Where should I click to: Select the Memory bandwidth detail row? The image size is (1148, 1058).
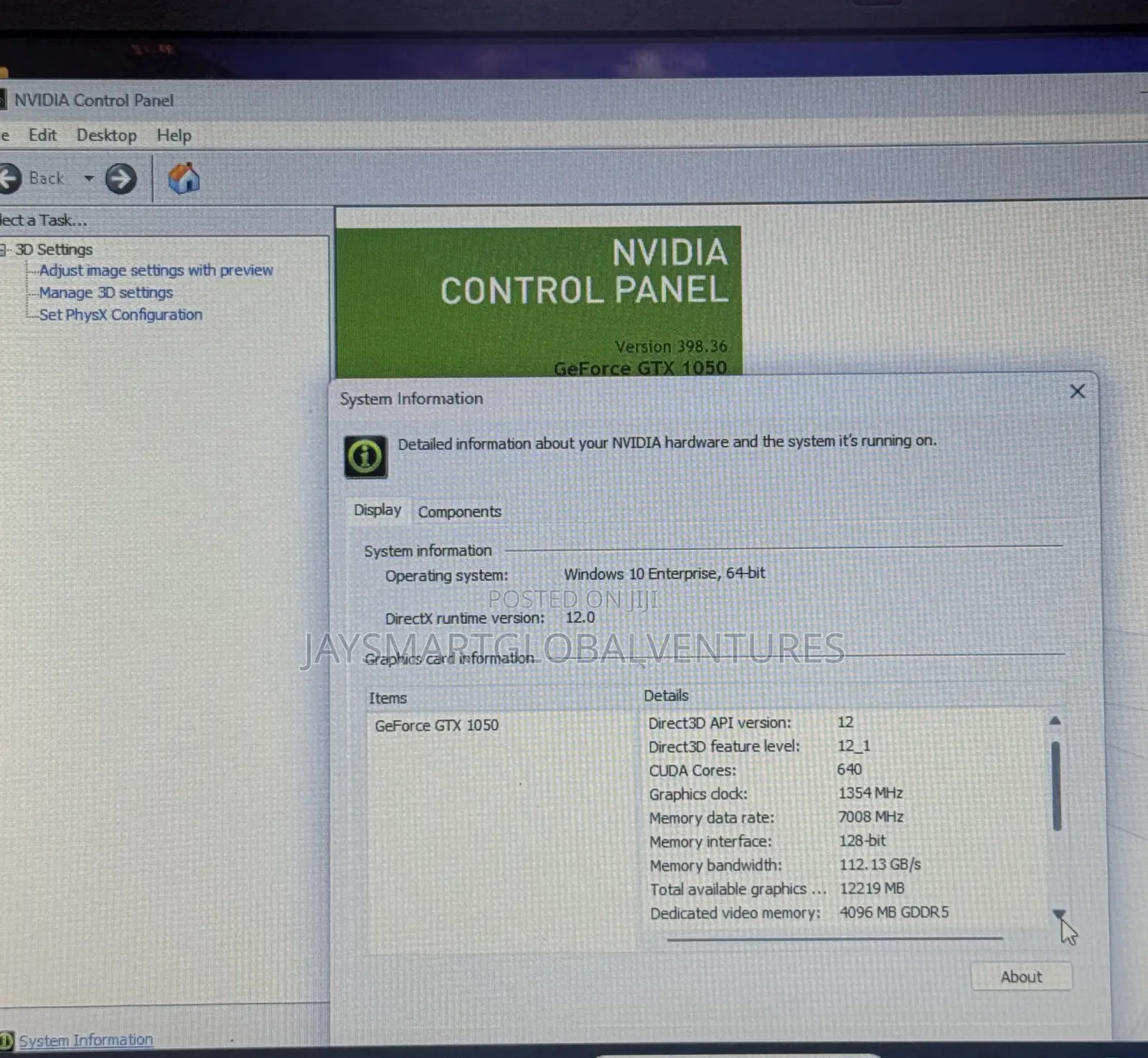(x=785, y=865)
